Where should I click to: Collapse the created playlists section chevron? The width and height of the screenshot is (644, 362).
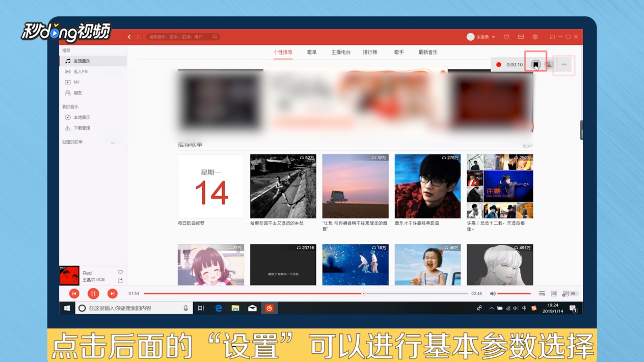click(120, 142)
